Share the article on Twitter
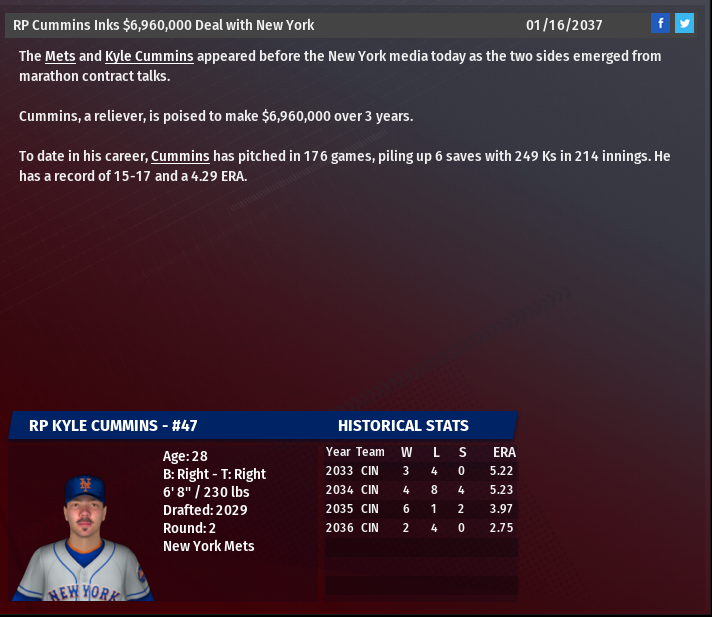The height and width of the screenshot is (617, 712). [684, 23]
